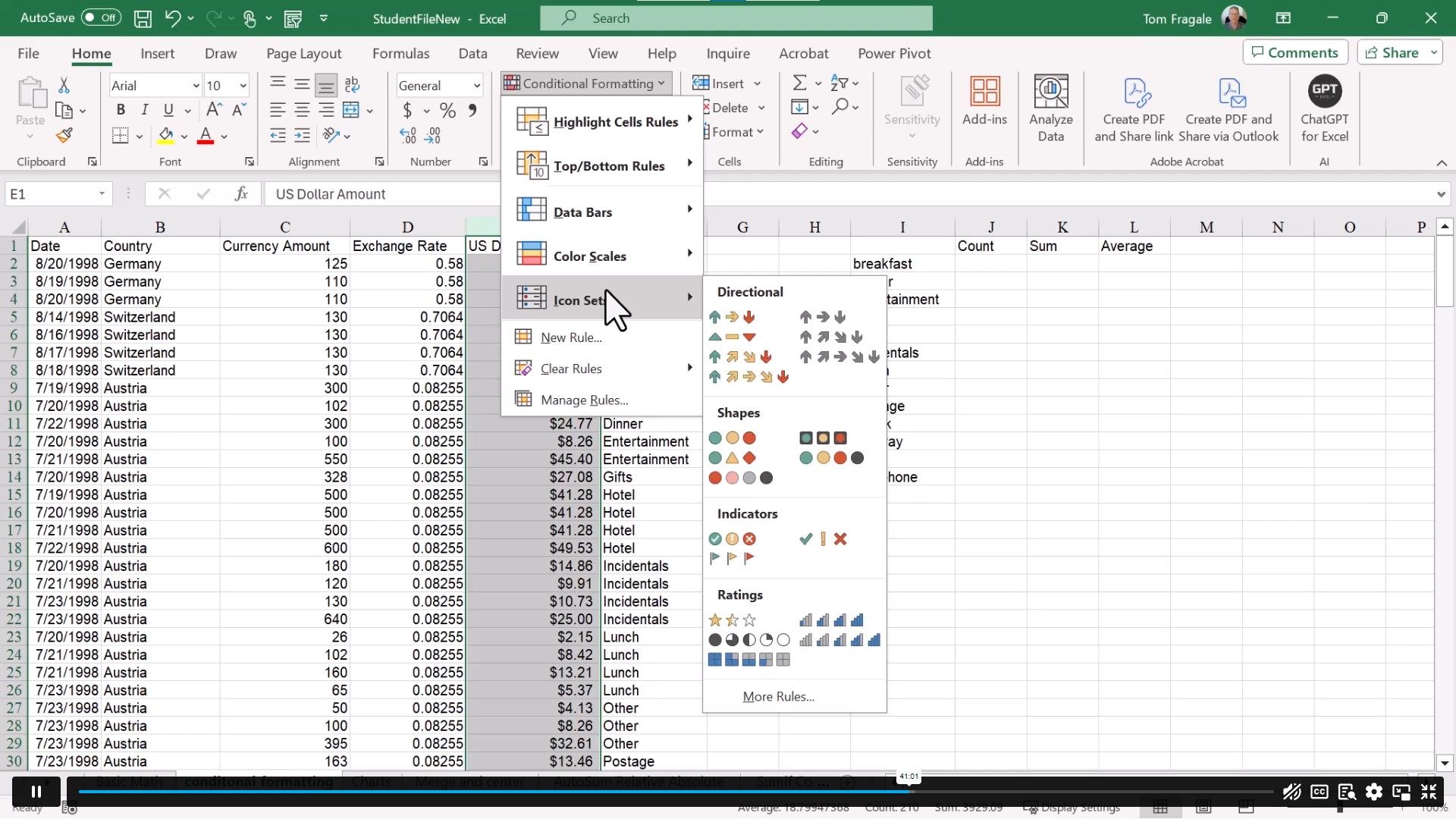The height and width of the screenshot is (819, 1456).
Task: Click More Rules in the Icon Sets panel
Action: pyautogui.click(x=778, y=696)
